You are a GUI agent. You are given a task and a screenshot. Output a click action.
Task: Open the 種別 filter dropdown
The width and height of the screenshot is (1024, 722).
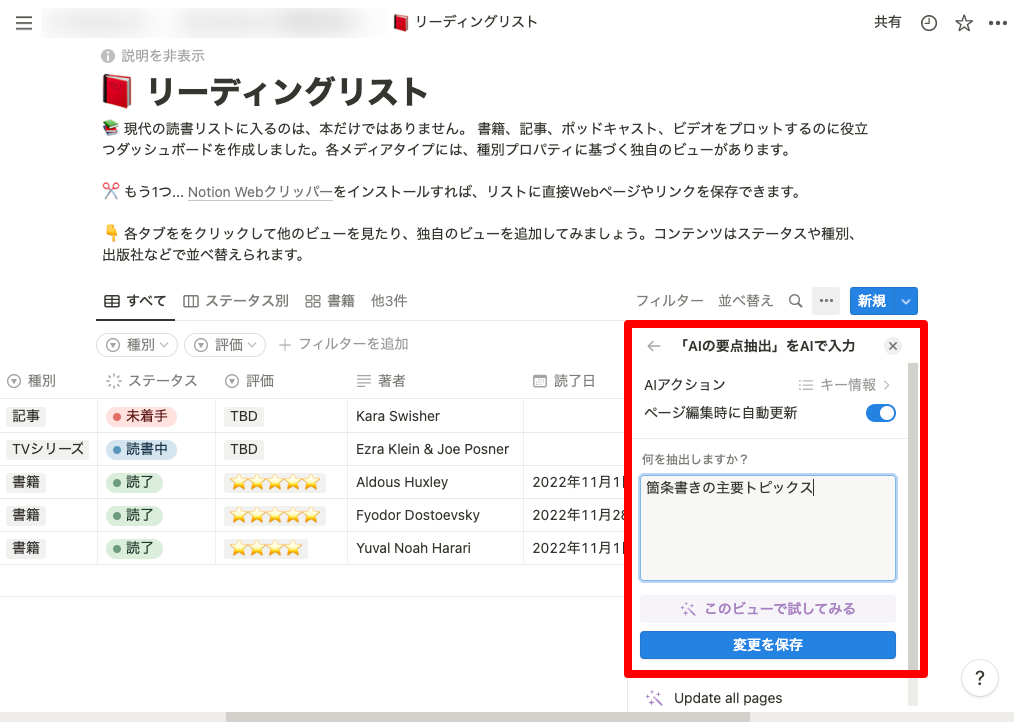[137, 345]
